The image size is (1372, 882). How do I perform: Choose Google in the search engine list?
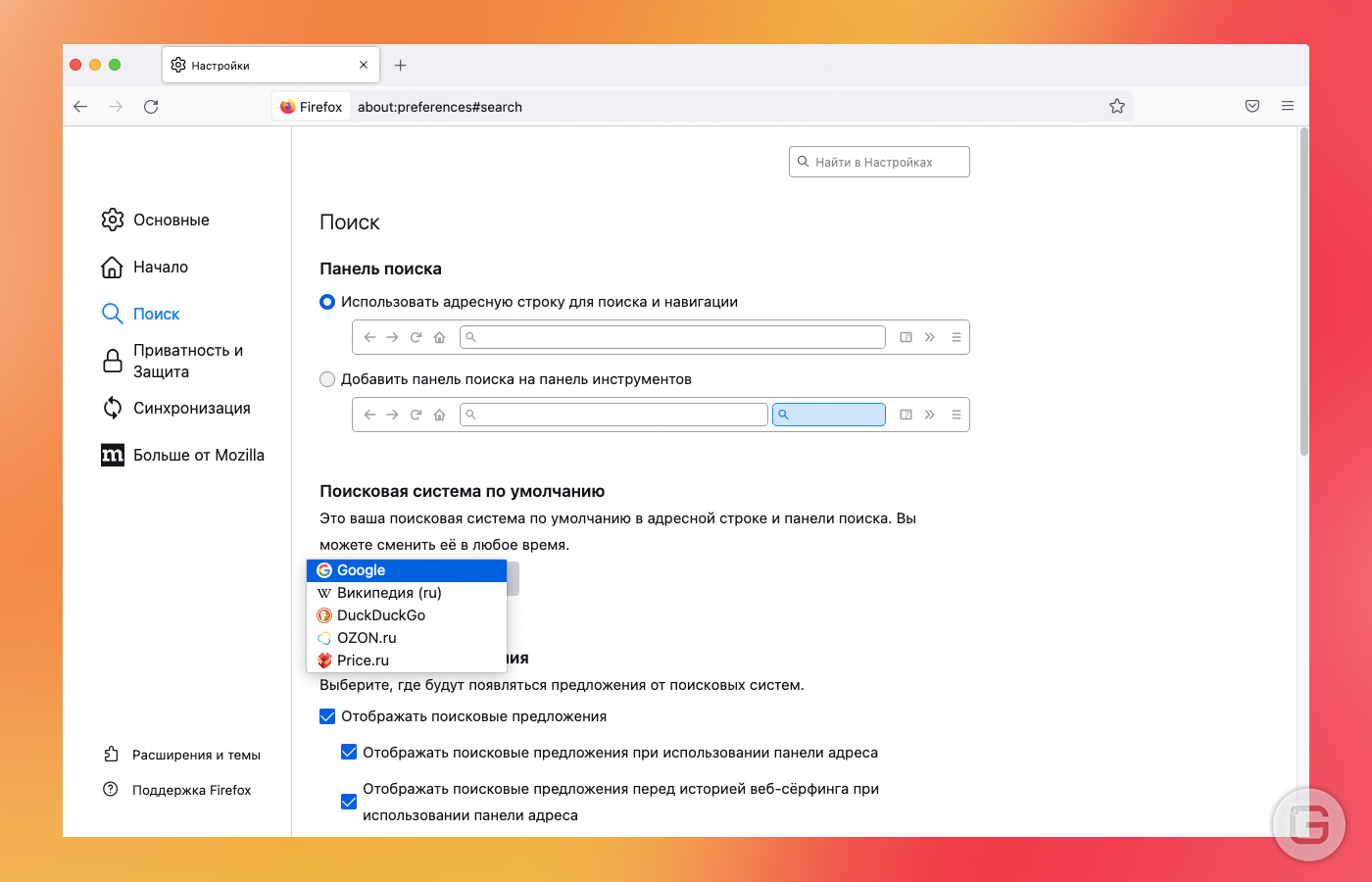click(407, 570)
